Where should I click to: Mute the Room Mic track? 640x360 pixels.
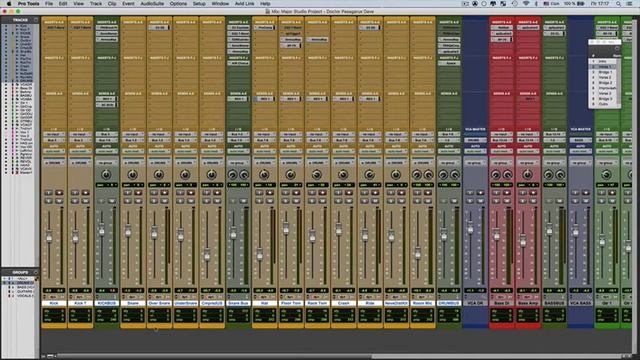tap(427, 201)
